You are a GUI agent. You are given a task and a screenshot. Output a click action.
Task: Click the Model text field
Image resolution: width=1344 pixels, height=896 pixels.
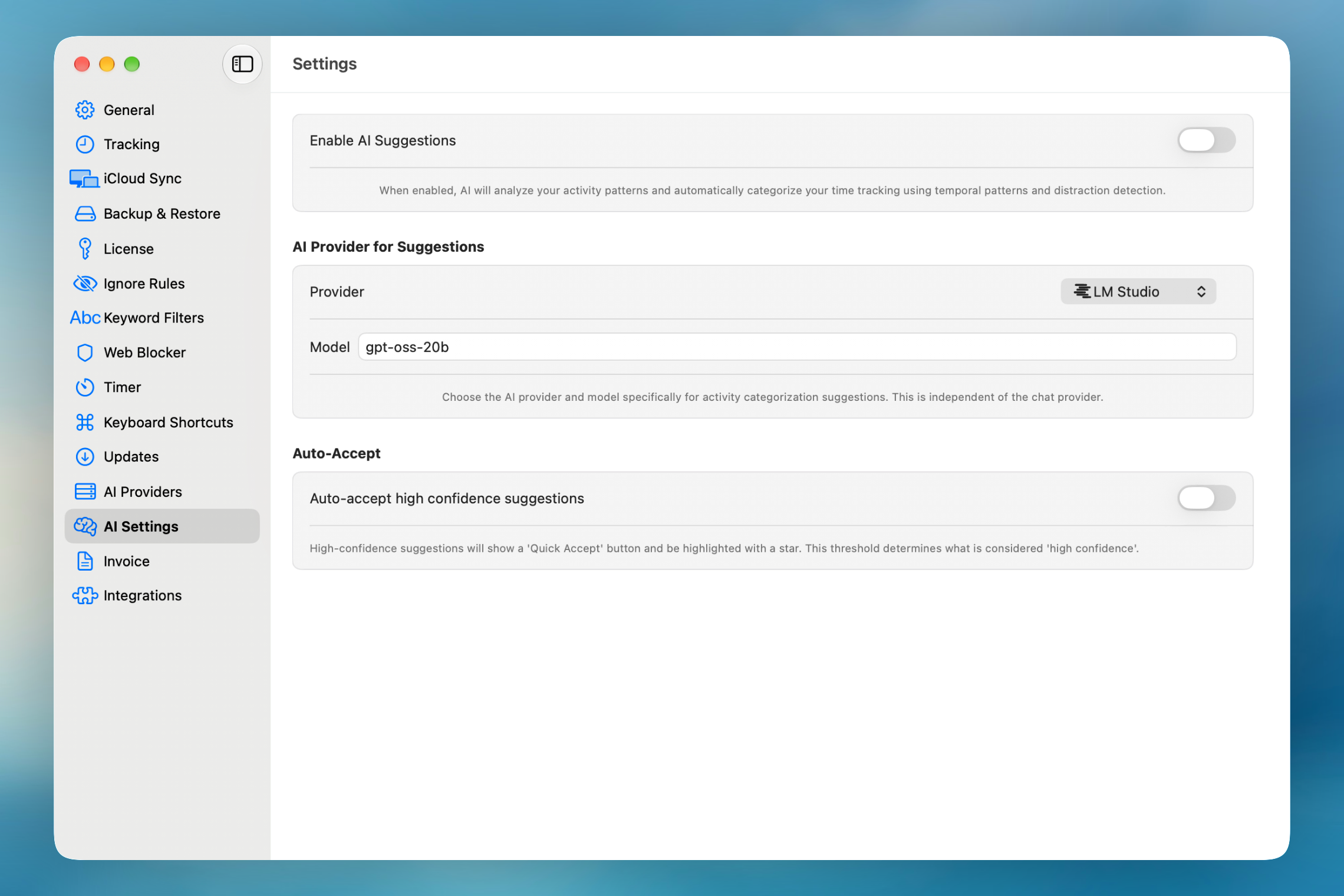[x=797, y=347]
